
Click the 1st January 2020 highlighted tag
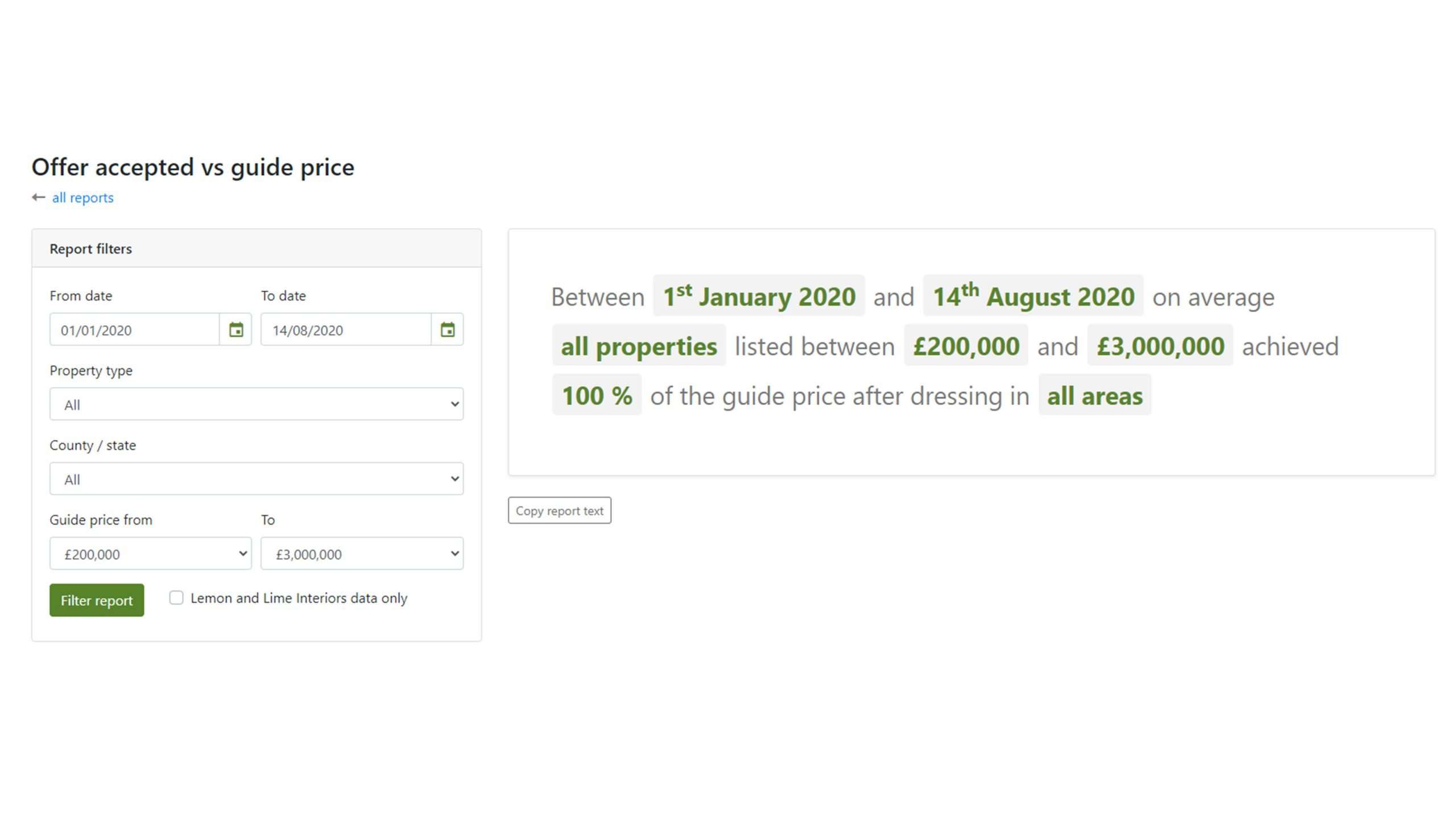click(759, 296)
